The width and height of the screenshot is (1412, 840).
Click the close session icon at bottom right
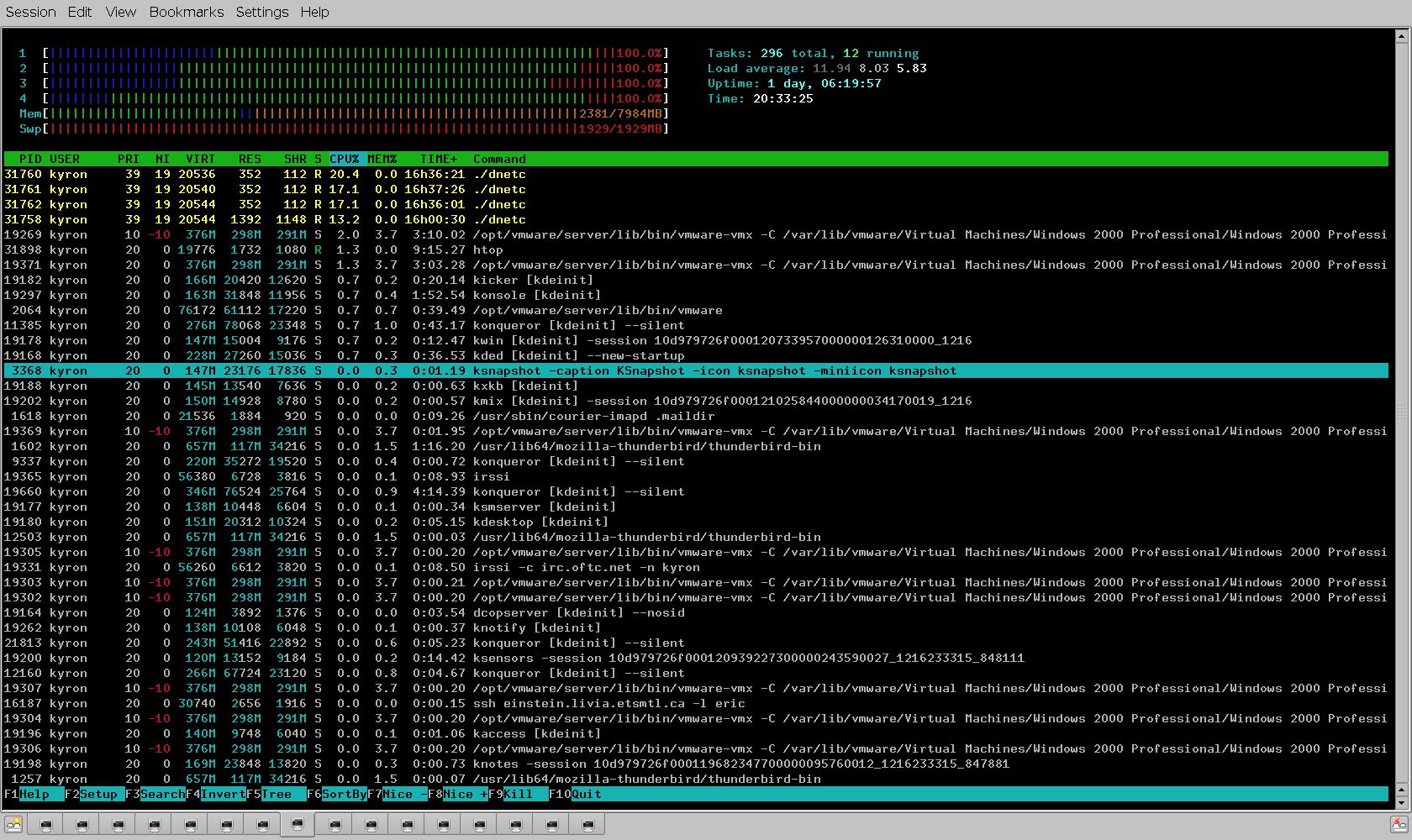pyautogui.click(x=1399, y=825)
